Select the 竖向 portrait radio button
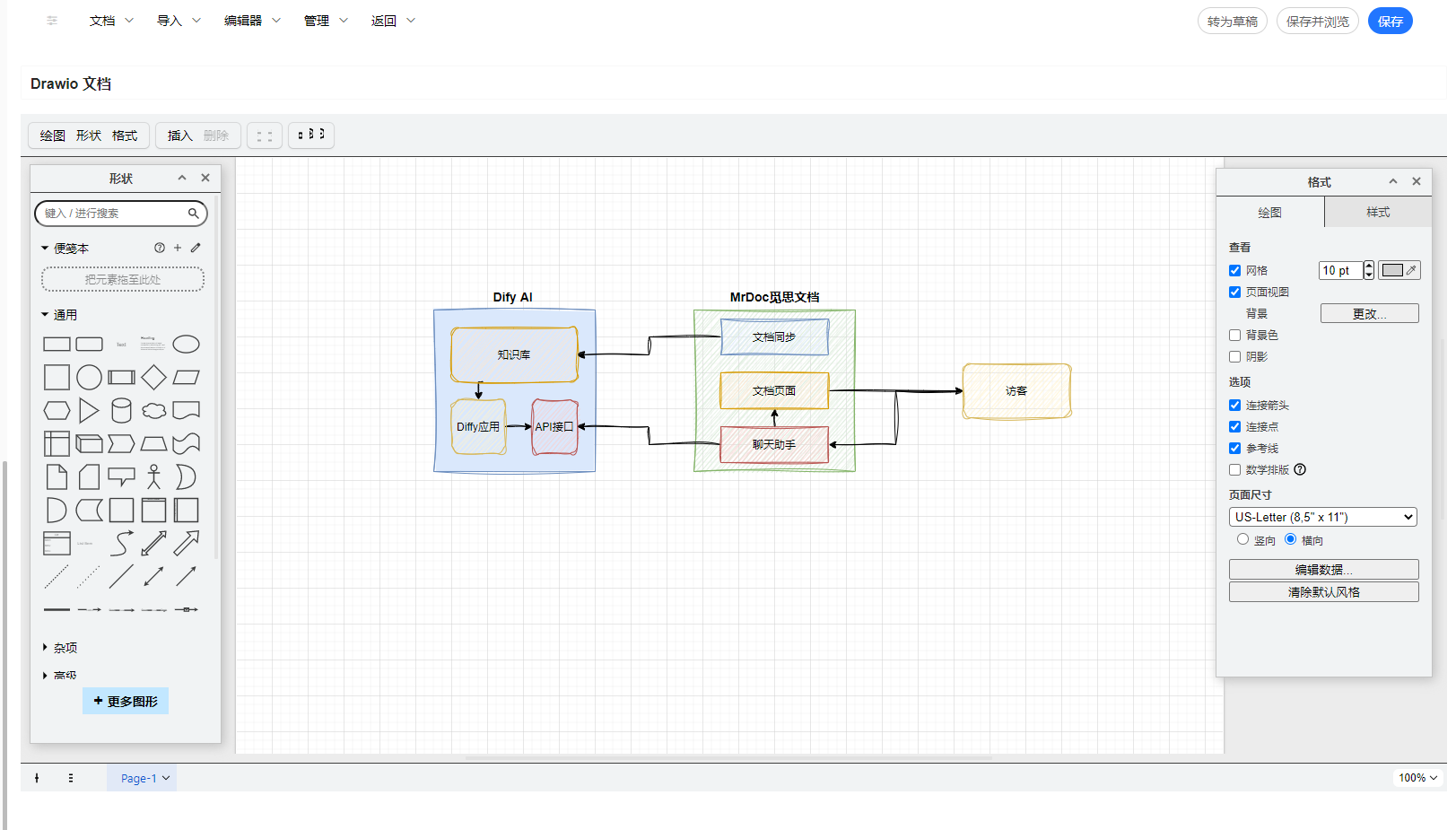 coord(1242,539)
